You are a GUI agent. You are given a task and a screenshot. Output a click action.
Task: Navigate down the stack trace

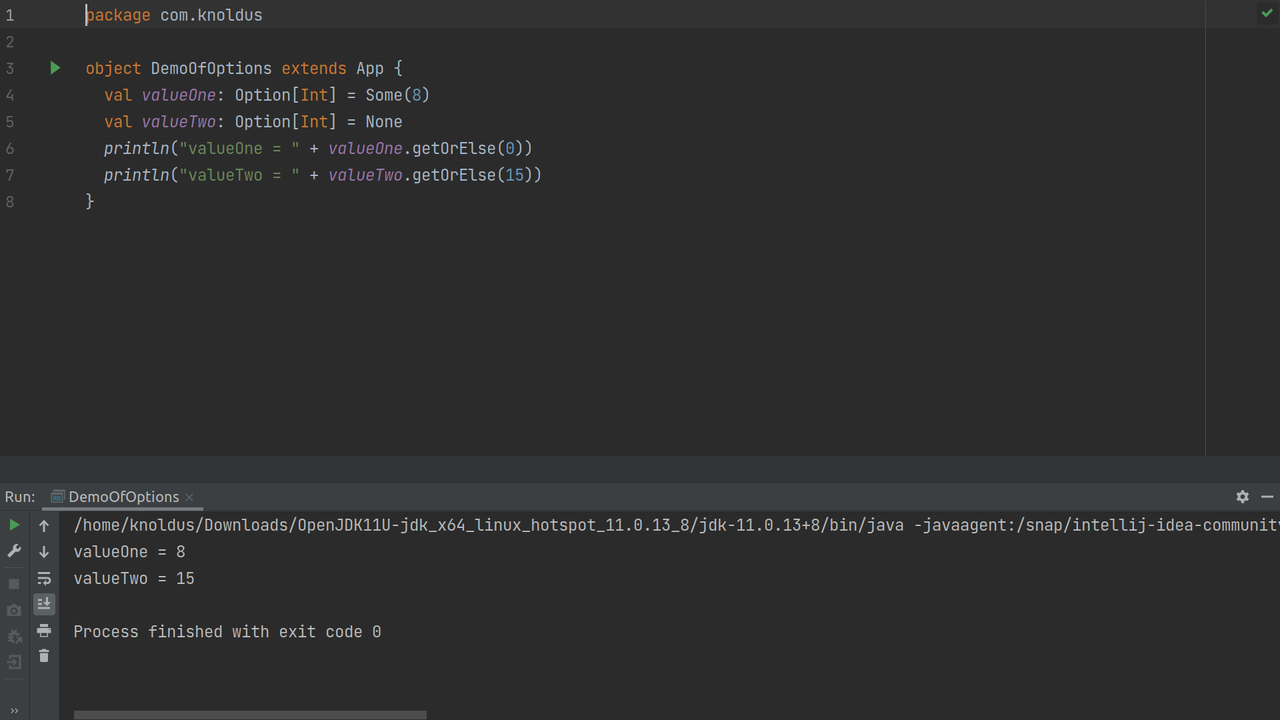pos(44,551)
